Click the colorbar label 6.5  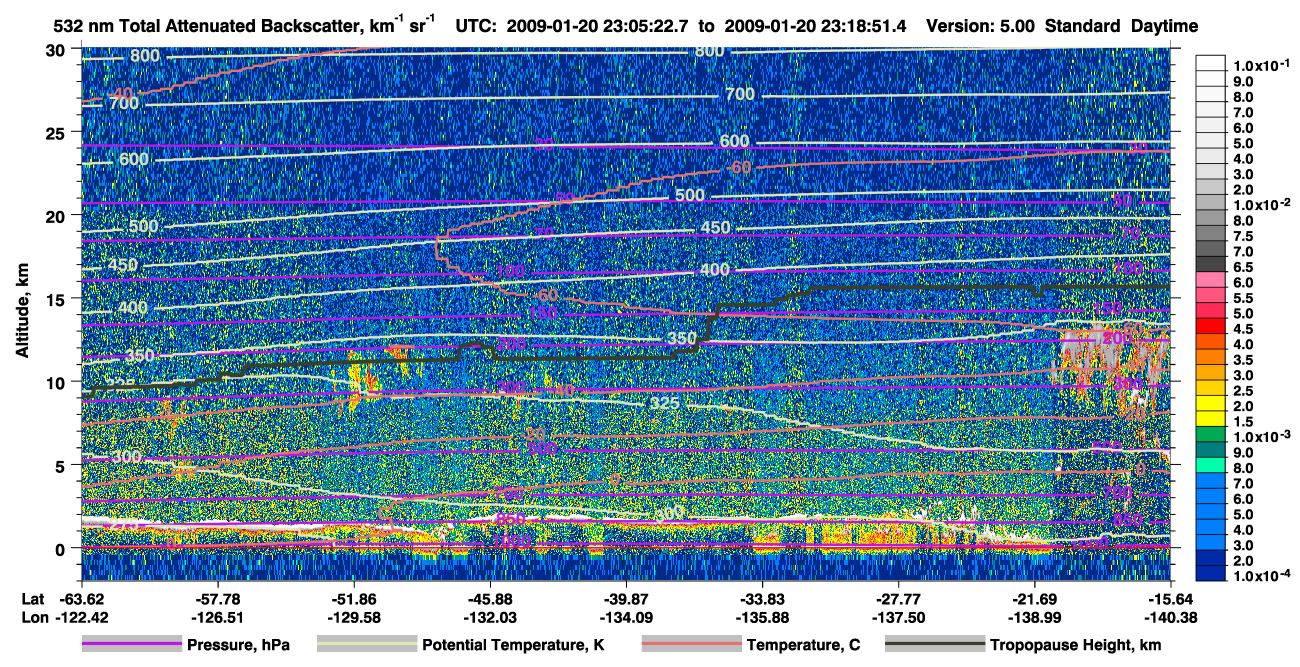1242,266
